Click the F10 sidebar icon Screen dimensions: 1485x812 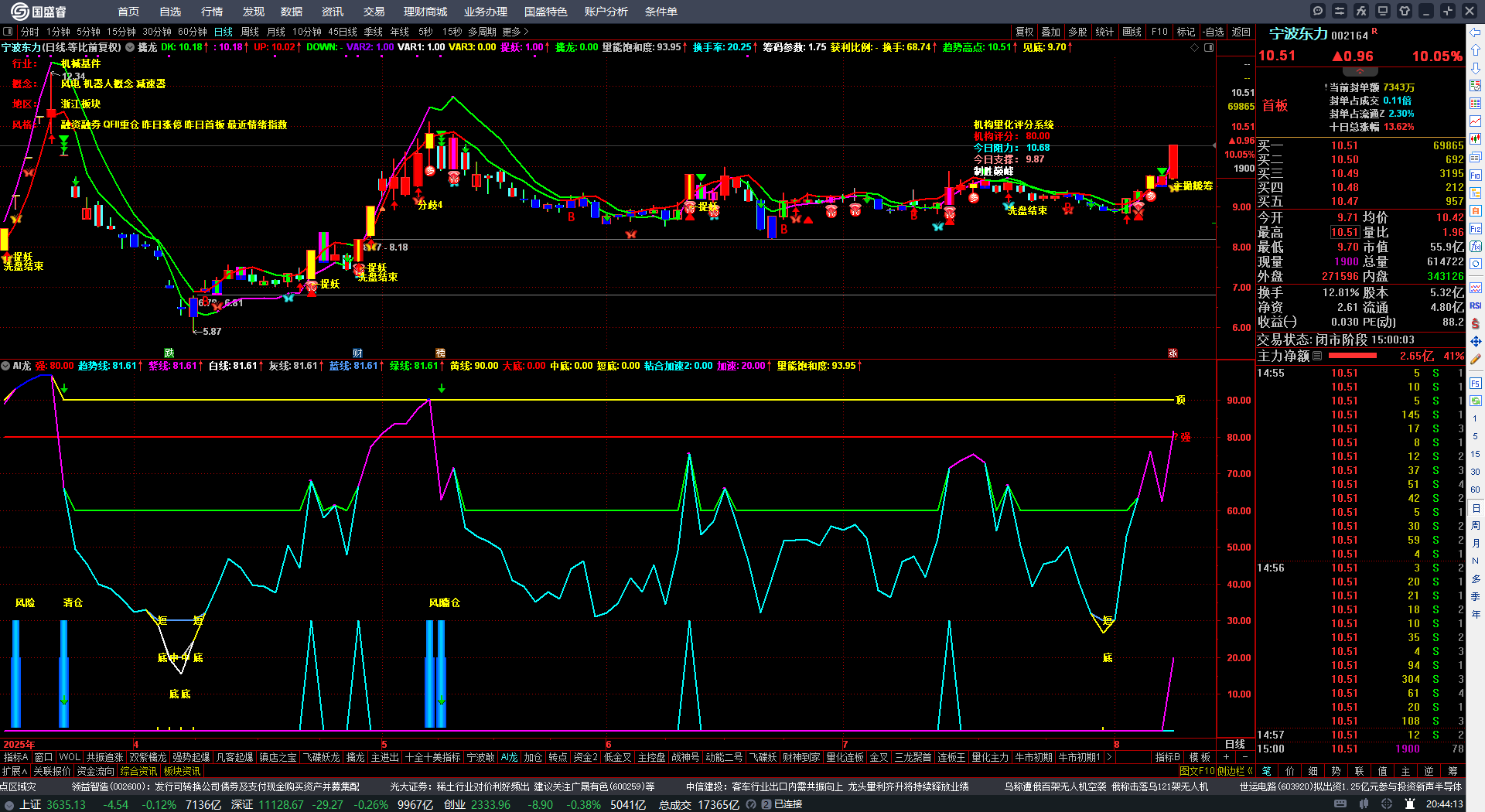coord(1476,176)
